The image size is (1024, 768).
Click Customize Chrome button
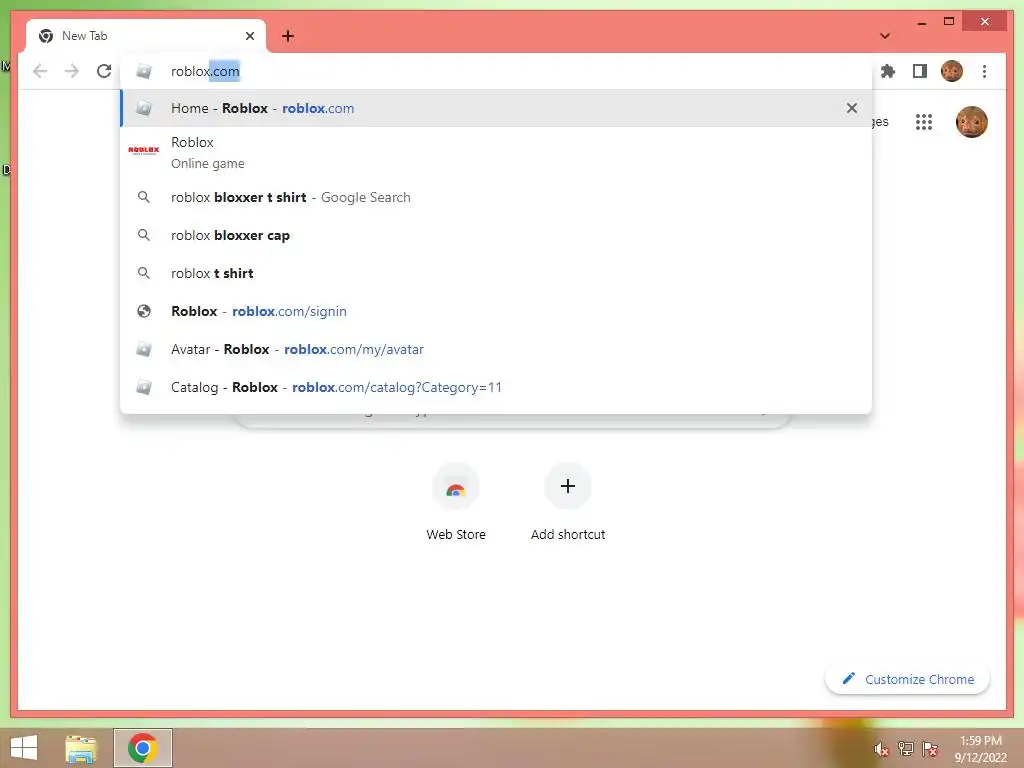(x=908, y=679)
